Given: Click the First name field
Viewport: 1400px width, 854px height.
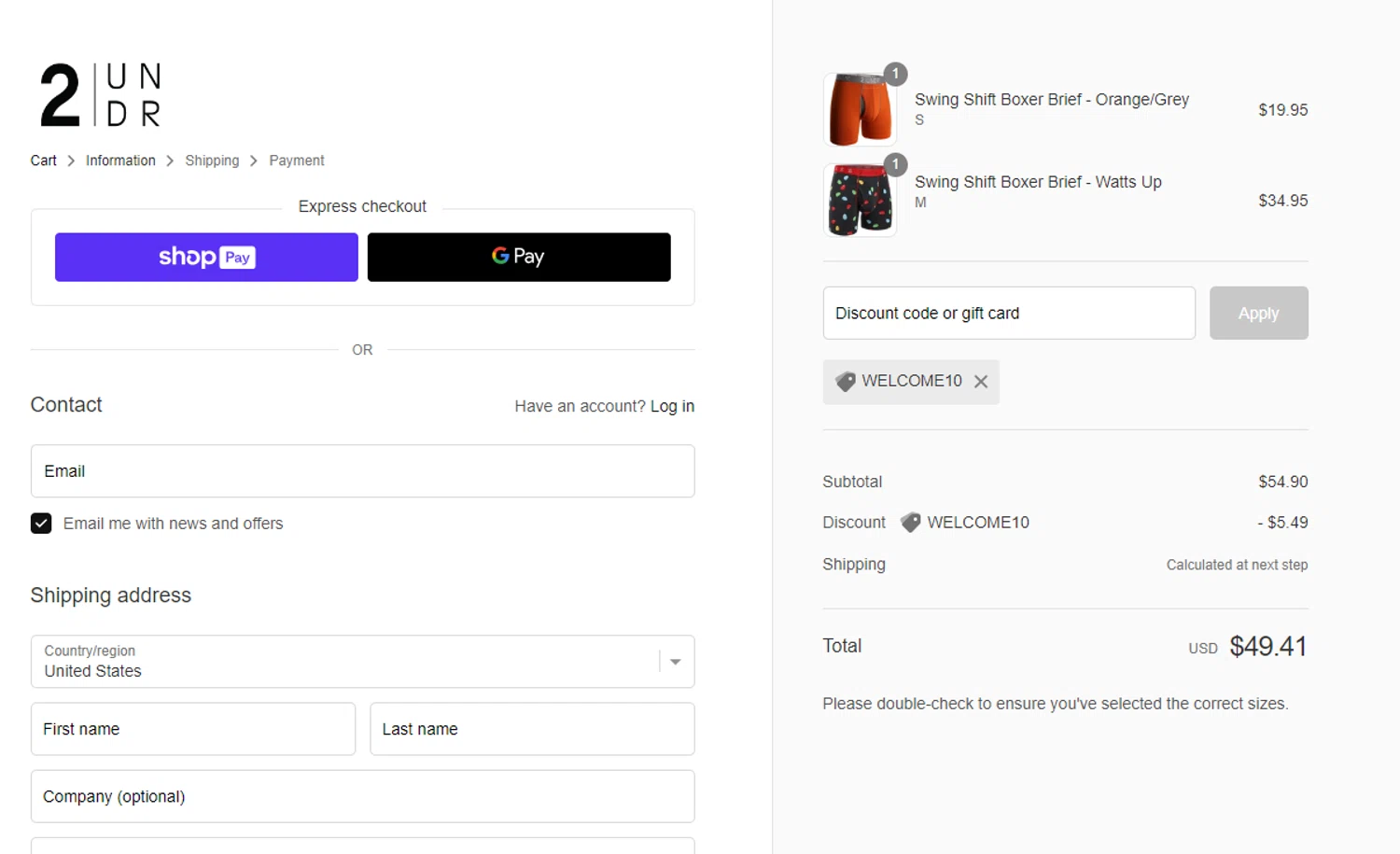Looking at the screenshot, I should coord(193,729).
